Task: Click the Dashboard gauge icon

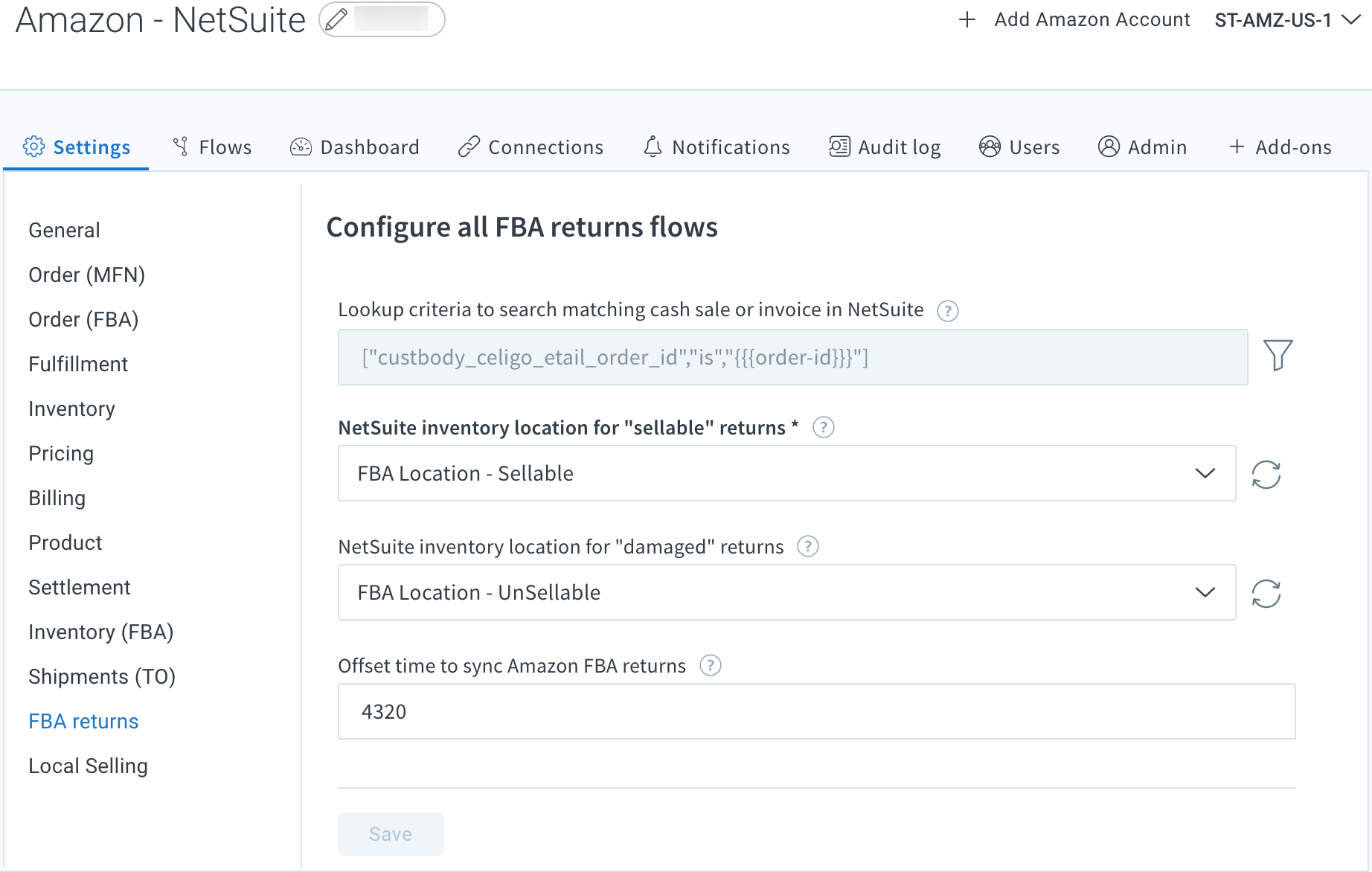Action: pos(301,147)
